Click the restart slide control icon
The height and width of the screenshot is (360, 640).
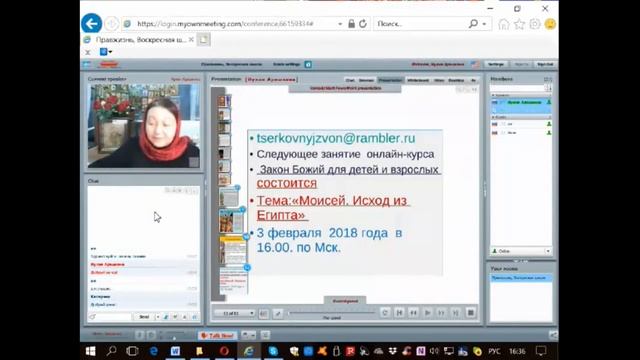(x=384, y=313)
